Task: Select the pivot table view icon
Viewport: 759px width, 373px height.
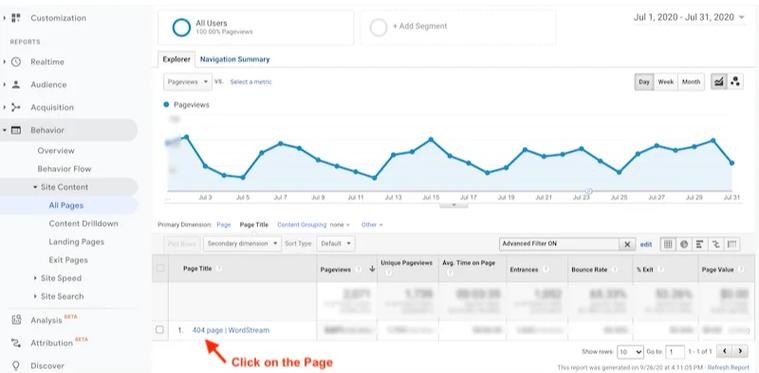Action: point(731,244)
